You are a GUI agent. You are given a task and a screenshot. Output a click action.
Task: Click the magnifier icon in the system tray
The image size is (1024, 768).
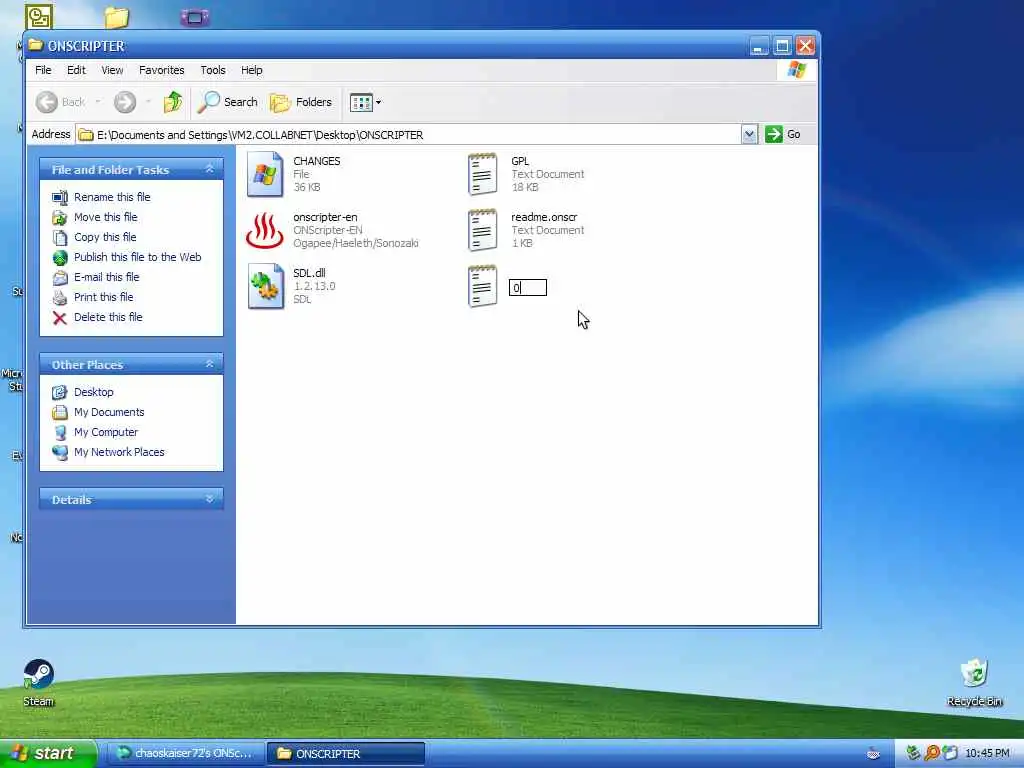pyautogui.click(x=932, y=753)
